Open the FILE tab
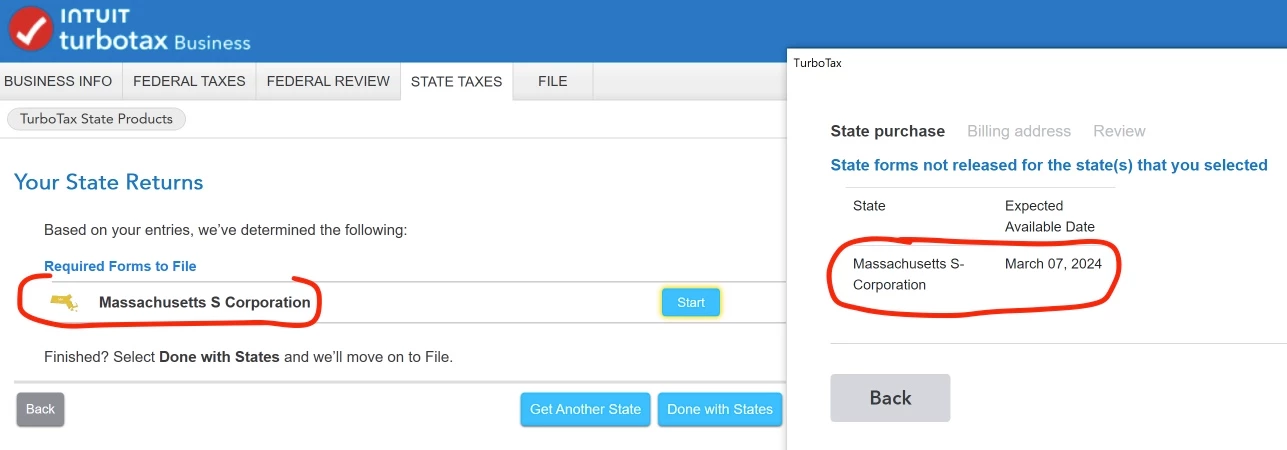The width and height of the screenshot is (1287, 450). tap(553, 81)
